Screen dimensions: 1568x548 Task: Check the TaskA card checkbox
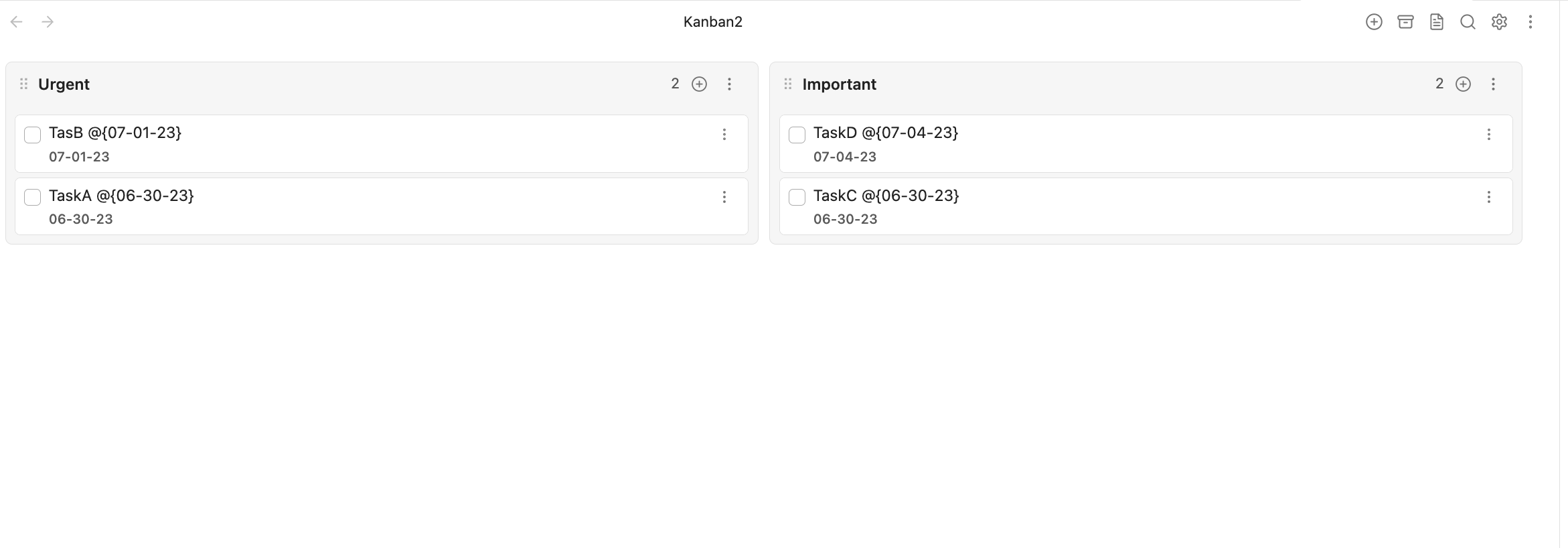(32, 197)
